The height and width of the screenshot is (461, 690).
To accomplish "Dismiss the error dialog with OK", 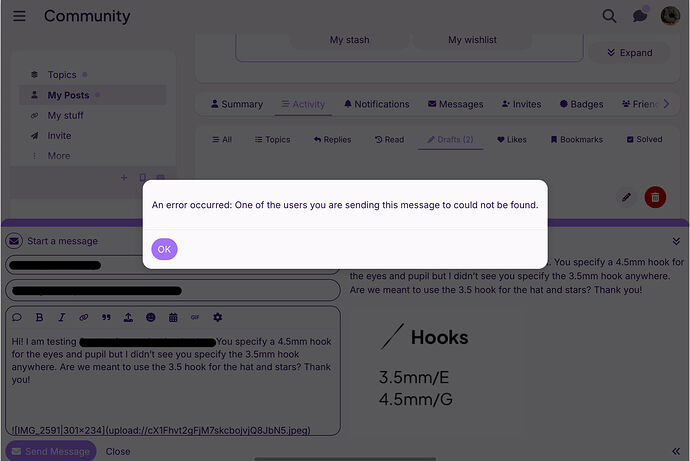I will [164, 249].
